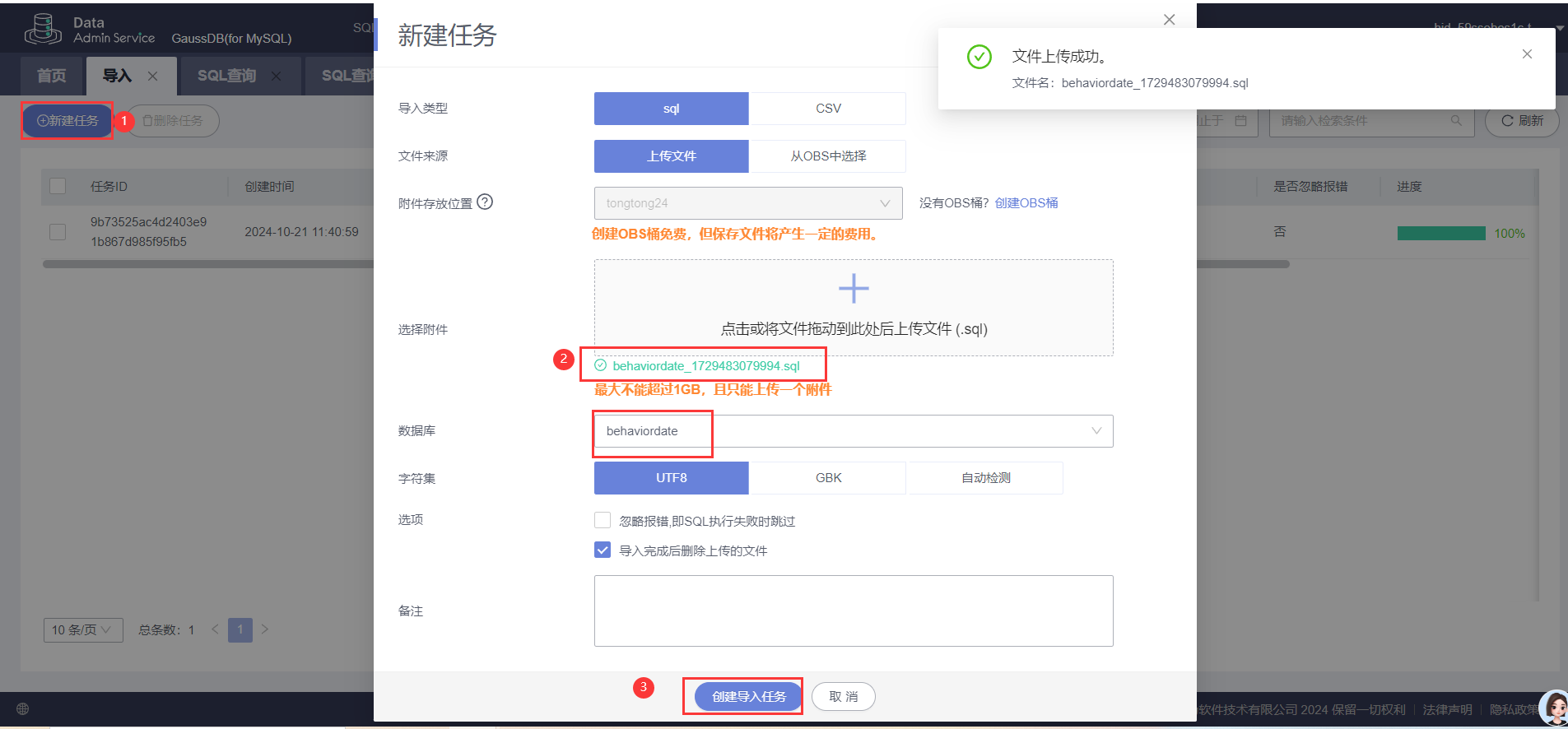Close the 新建任务 dialog
The height and width of the screenshot is (729, 1568).
pyautogui.click(x=1169, y=20)
